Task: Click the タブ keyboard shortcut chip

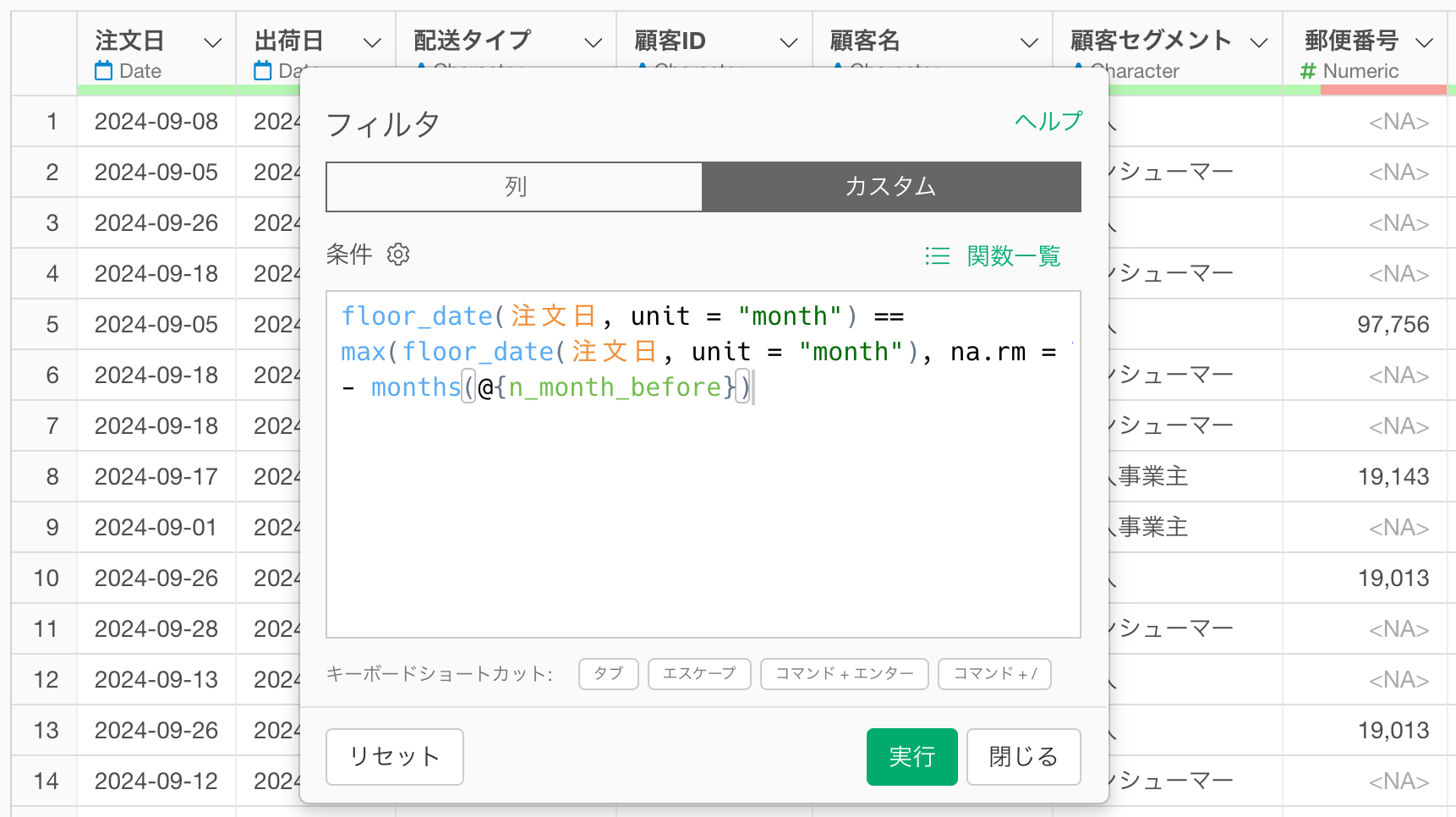Action: click(x=609, y=674)
